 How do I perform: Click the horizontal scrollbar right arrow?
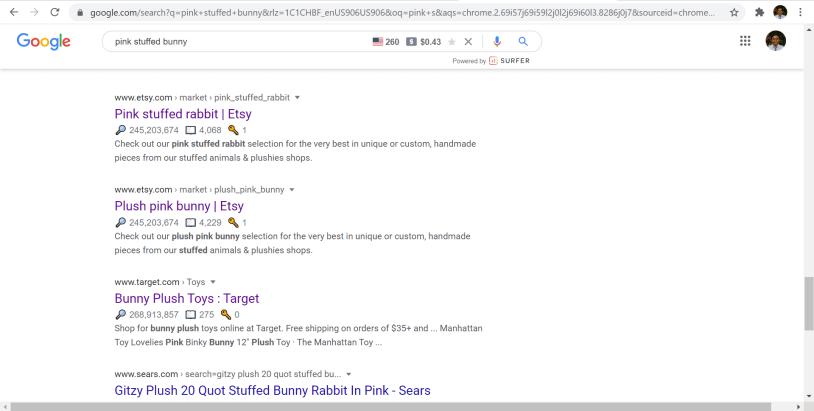[x=799, y=406]
